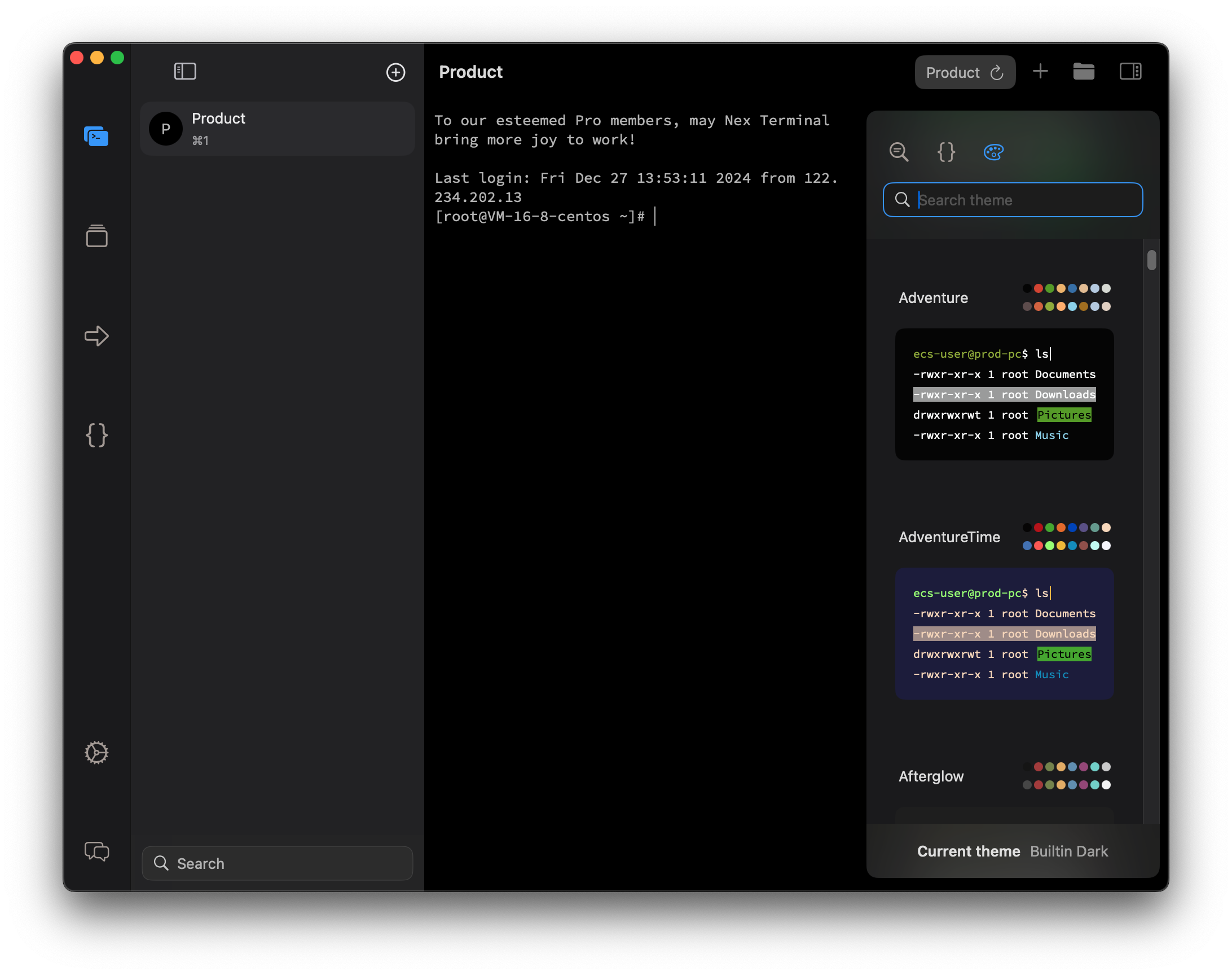Image resolution: width=1232 pixels, height=975 pixels.
Task: Click the Last login line in terminal
Action: click(x=636, y=187)
